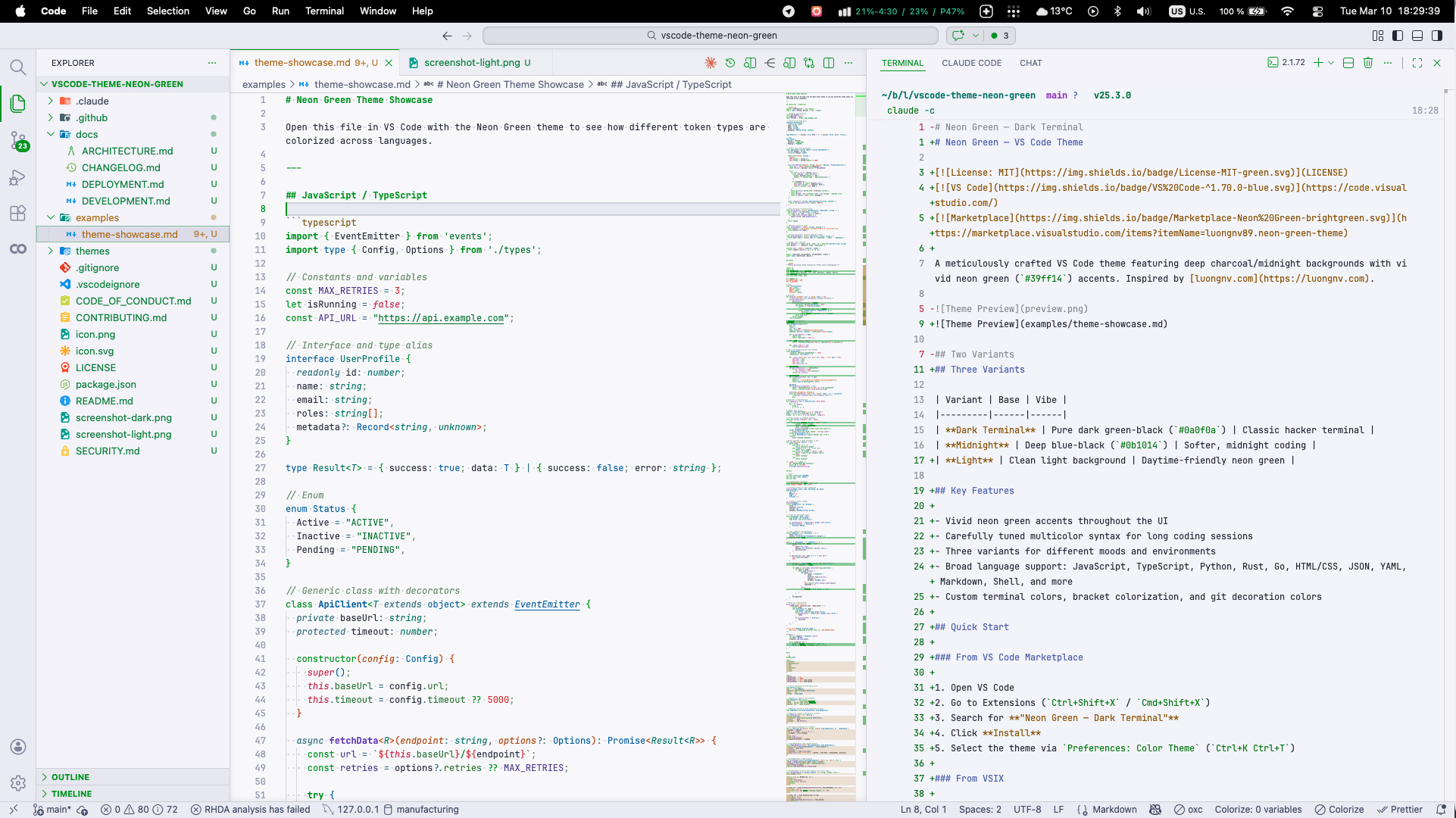
Task: Open the Search view in activity bar
Action: (x=18, y=67)
